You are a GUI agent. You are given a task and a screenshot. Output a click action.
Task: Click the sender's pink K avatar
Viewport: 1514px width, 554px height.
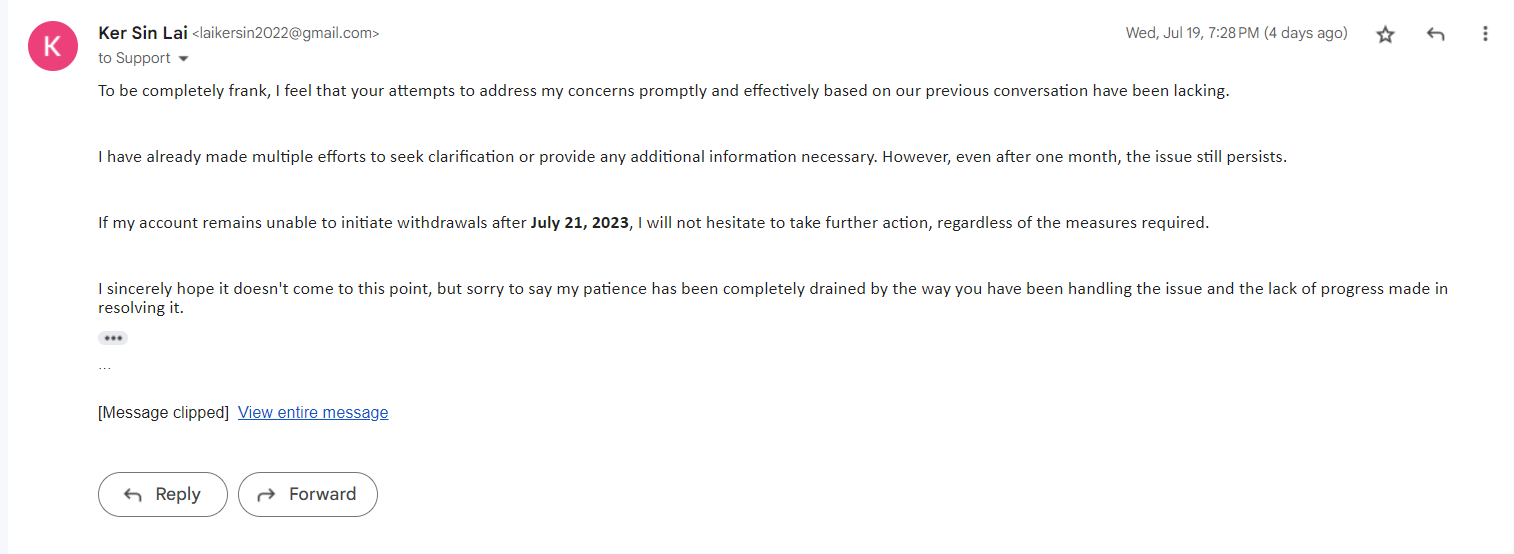pos(53,46)
